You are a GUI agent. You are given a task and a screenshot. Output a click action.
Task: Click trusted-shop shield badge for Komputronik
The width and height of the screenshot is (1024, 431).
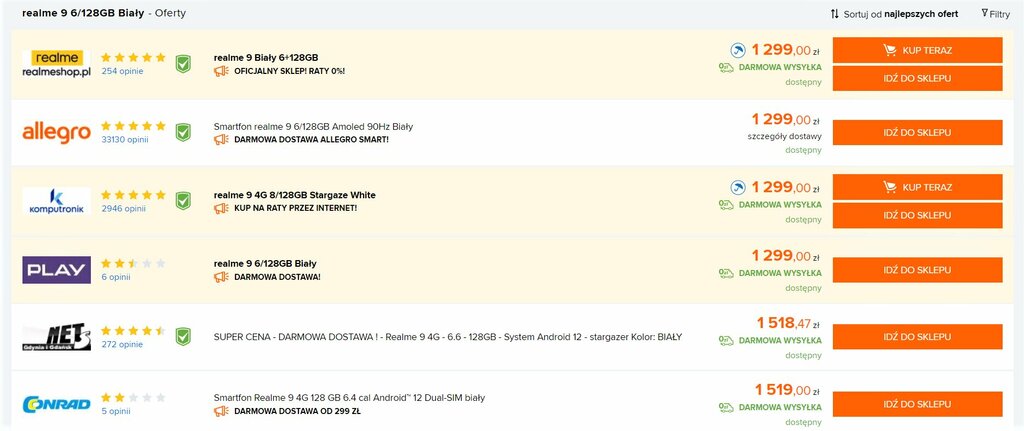[x=184, y=200]
